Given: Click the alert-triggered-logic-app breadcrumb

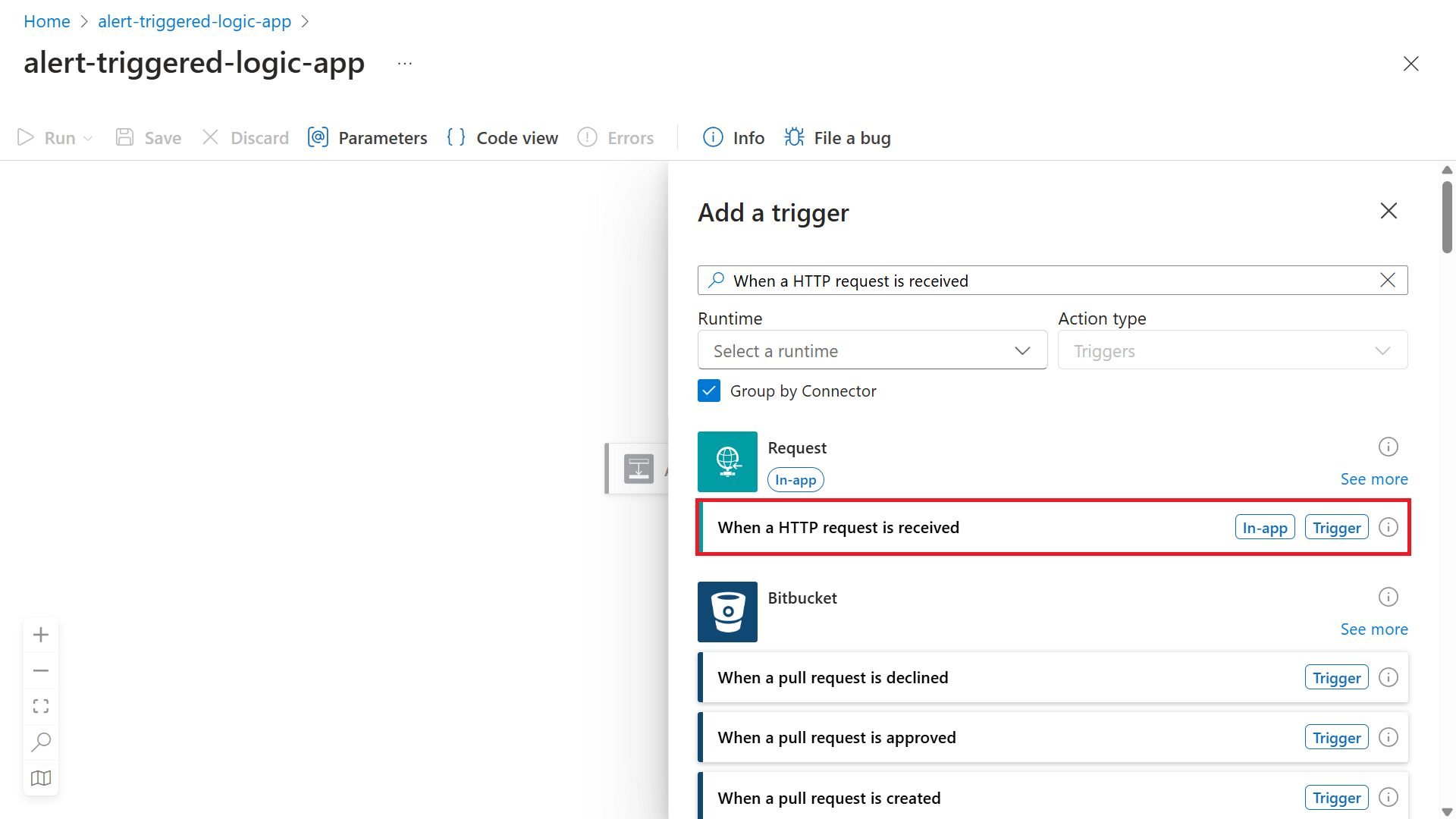Looking at the screenshot, I should click(x=194, y=21).
